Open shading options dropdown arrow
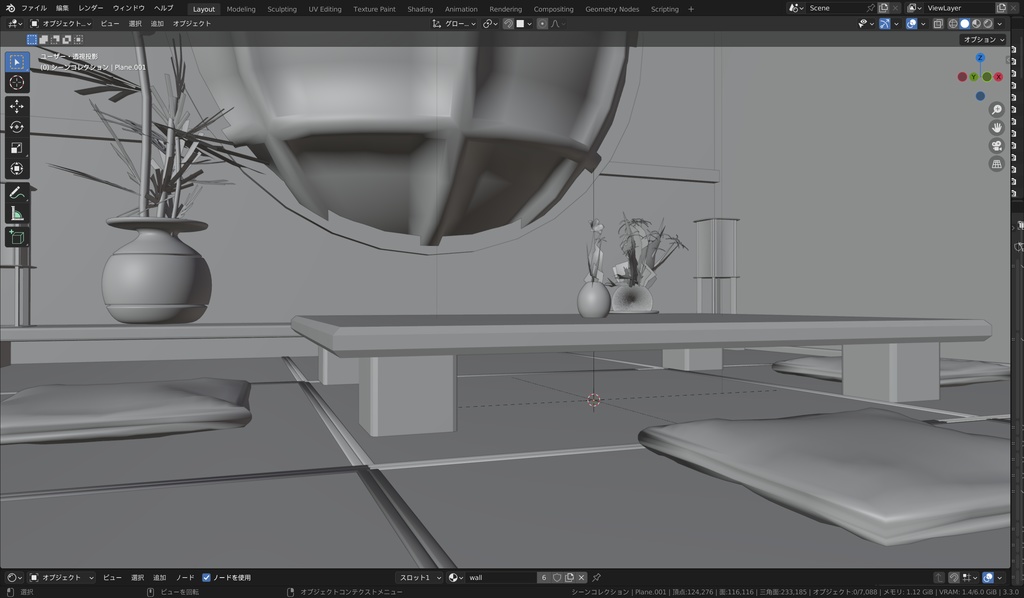The image size is (1024, 598). pyautogui.click(x=1000, y=24)
